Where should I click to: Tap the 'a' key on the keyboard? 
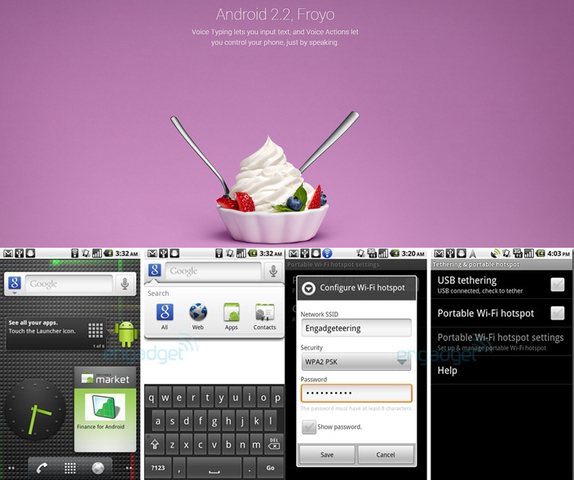(x=158, y=421)
